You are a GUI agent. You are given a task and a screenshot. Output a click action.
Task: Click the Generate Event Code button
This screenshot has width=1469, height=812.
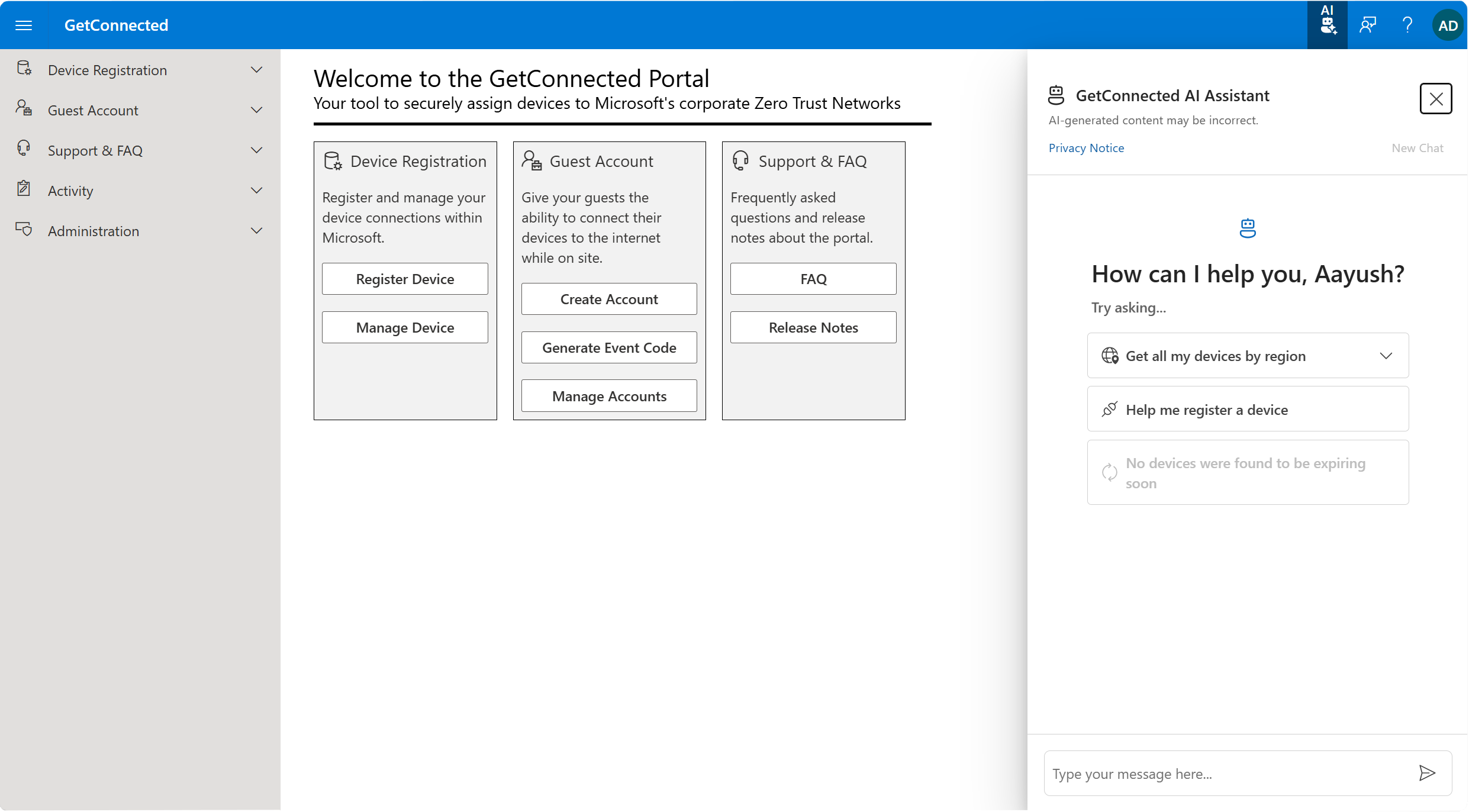pos(609,347)
